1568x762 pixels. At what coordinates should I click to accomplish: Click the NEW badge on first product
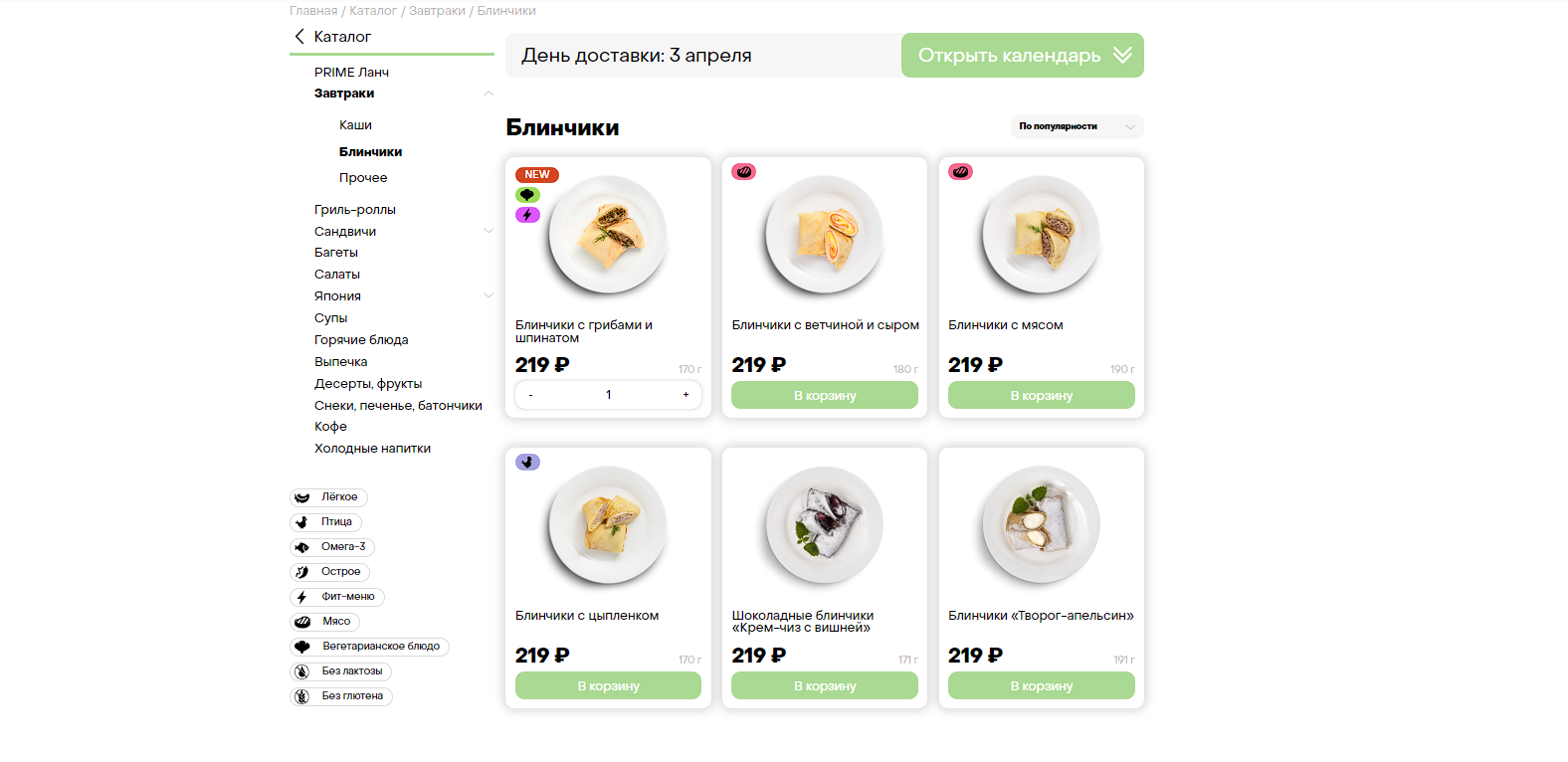pyautogui.click(x=537, y=175)
